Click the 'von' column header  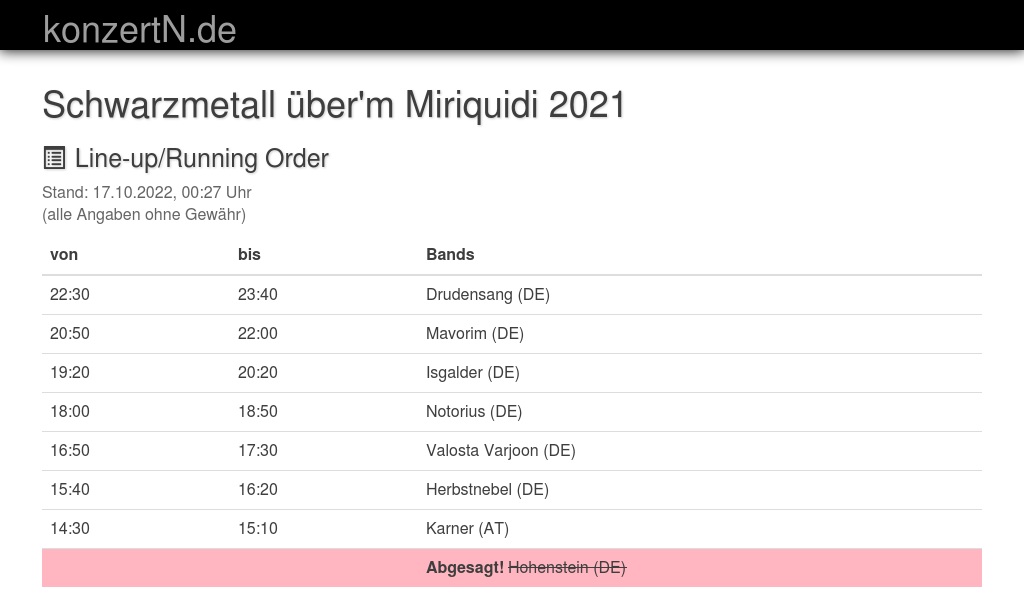(64, 254)
